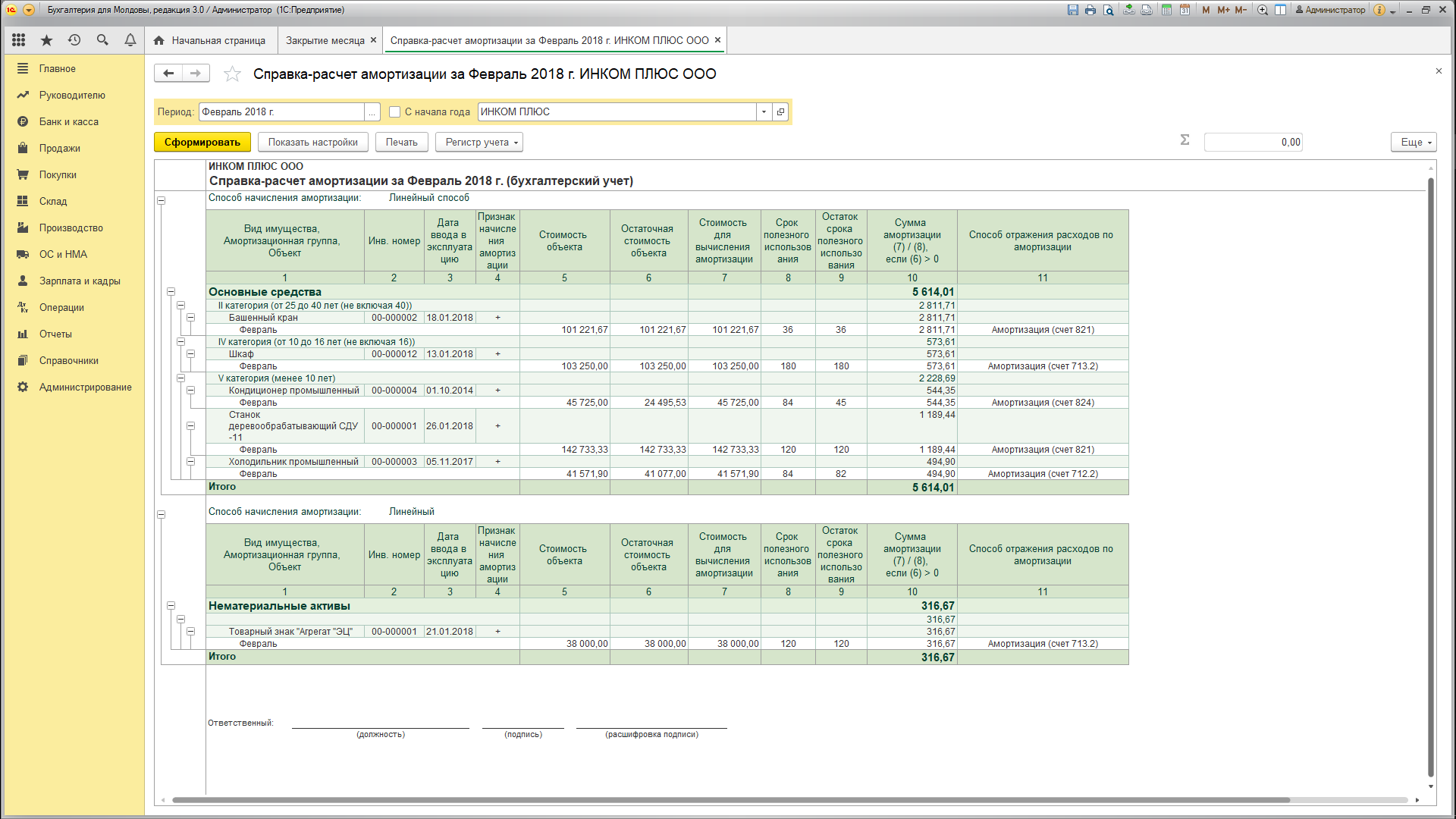Open organization field link icon

pyautogui.click(x=780, y=112)
